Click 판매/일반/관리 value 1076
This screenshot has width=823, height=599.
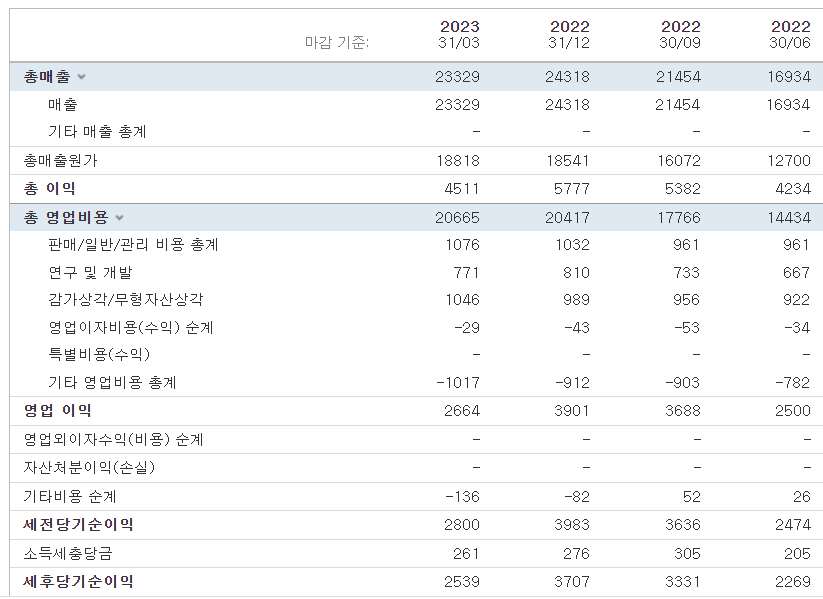(x=463, y=245)
